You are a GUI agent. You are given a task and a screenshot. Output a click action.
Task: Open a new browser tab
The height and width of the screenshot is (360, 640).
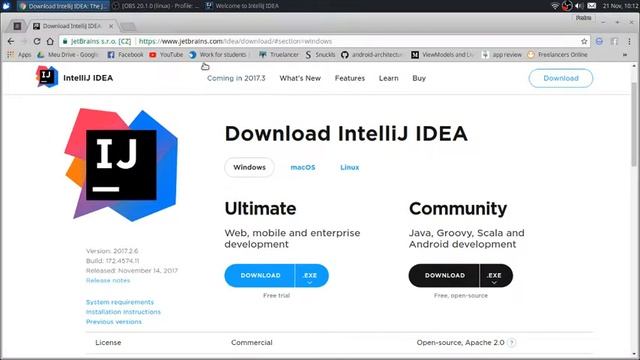coord(128,27)
